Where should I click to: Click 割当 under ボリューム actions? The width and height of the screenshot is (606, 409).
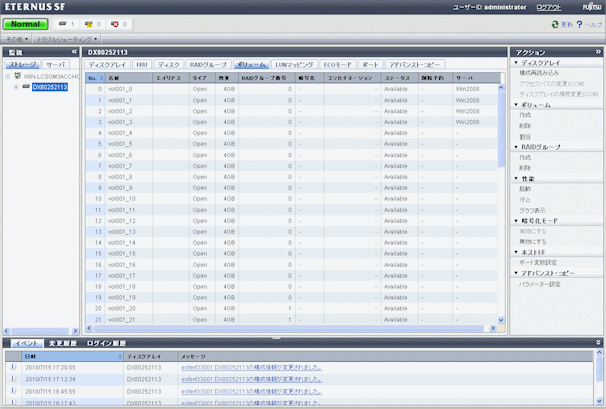[525, 137]
